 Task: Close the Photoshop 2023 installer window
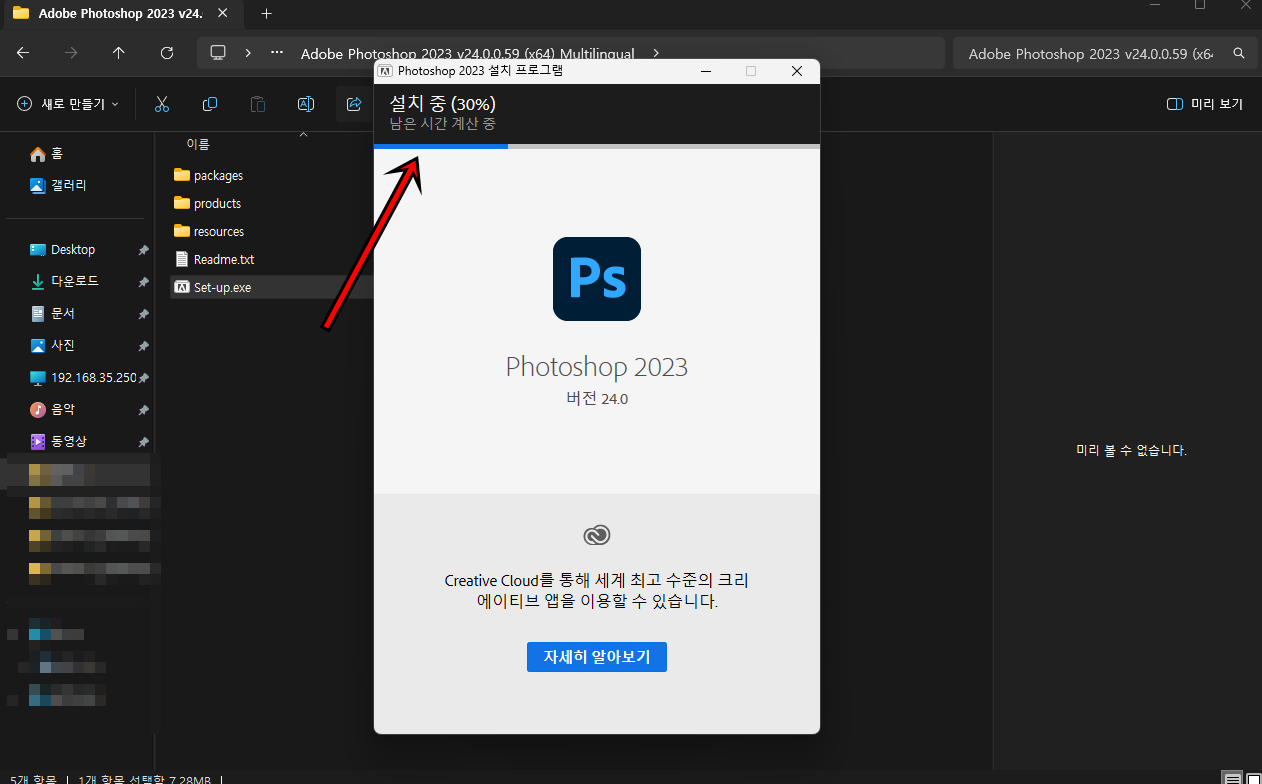[x=797, y=71]
